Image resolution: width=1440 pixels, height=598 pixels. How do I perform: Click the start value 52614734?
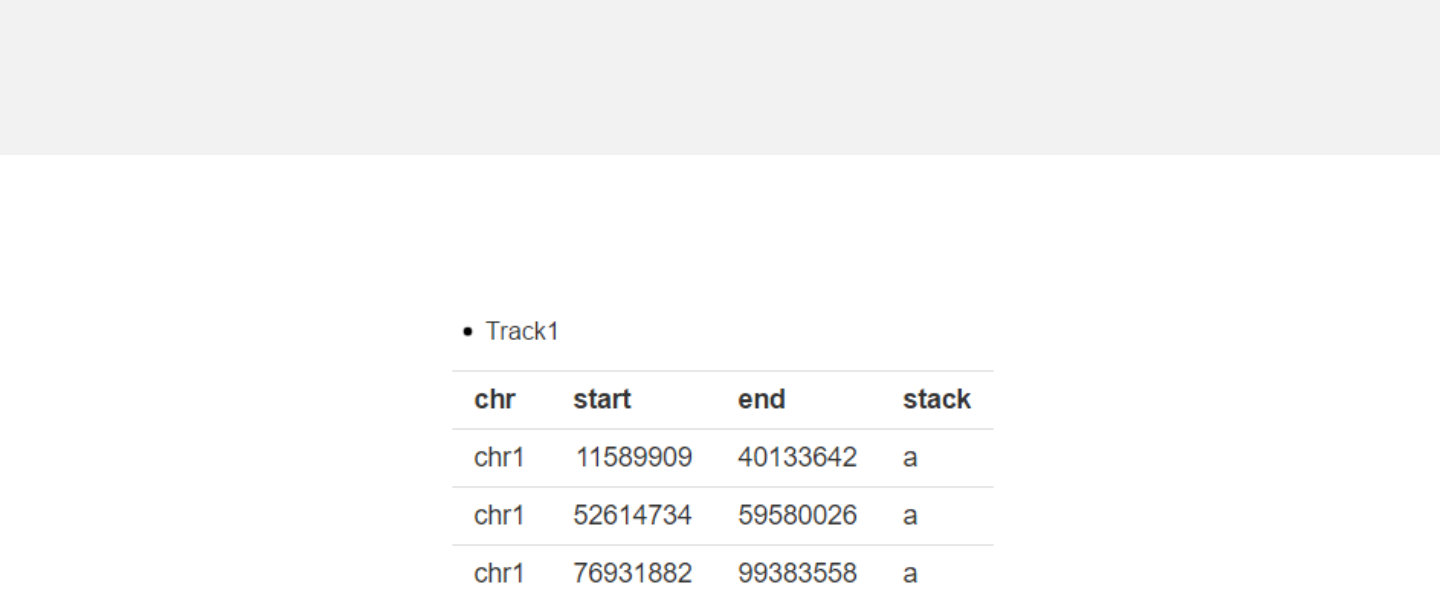[x=632, y=515]
